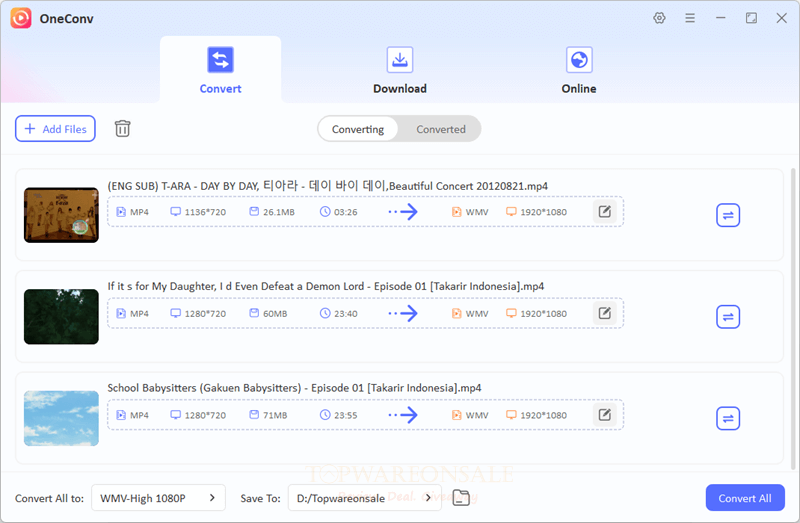Show the Converting list

(x=358, y=129)
